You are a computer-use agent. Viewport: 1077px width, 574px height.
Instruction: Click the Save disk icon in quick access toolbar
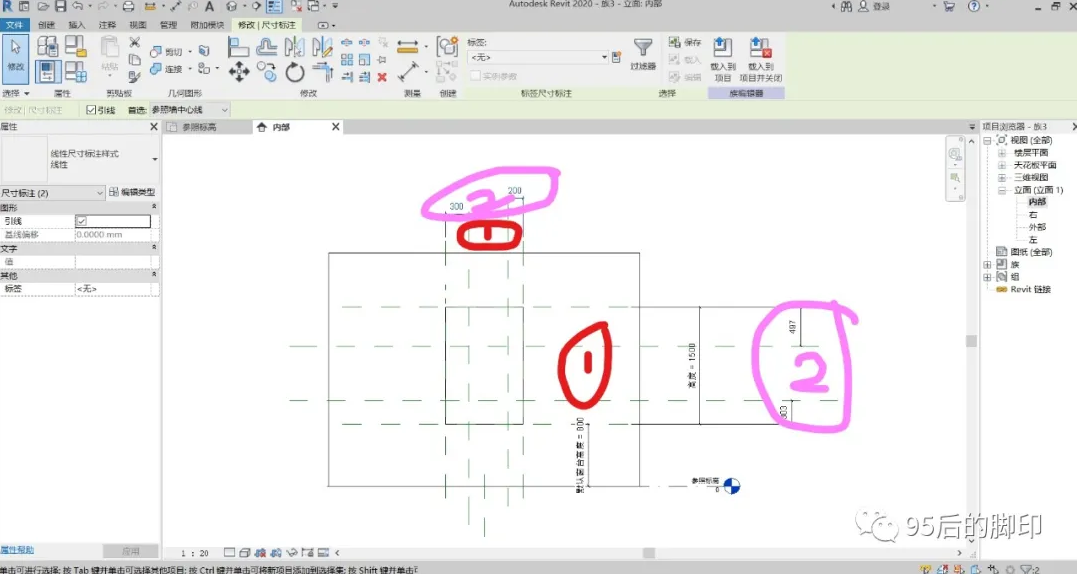click(x=60, y=6)
